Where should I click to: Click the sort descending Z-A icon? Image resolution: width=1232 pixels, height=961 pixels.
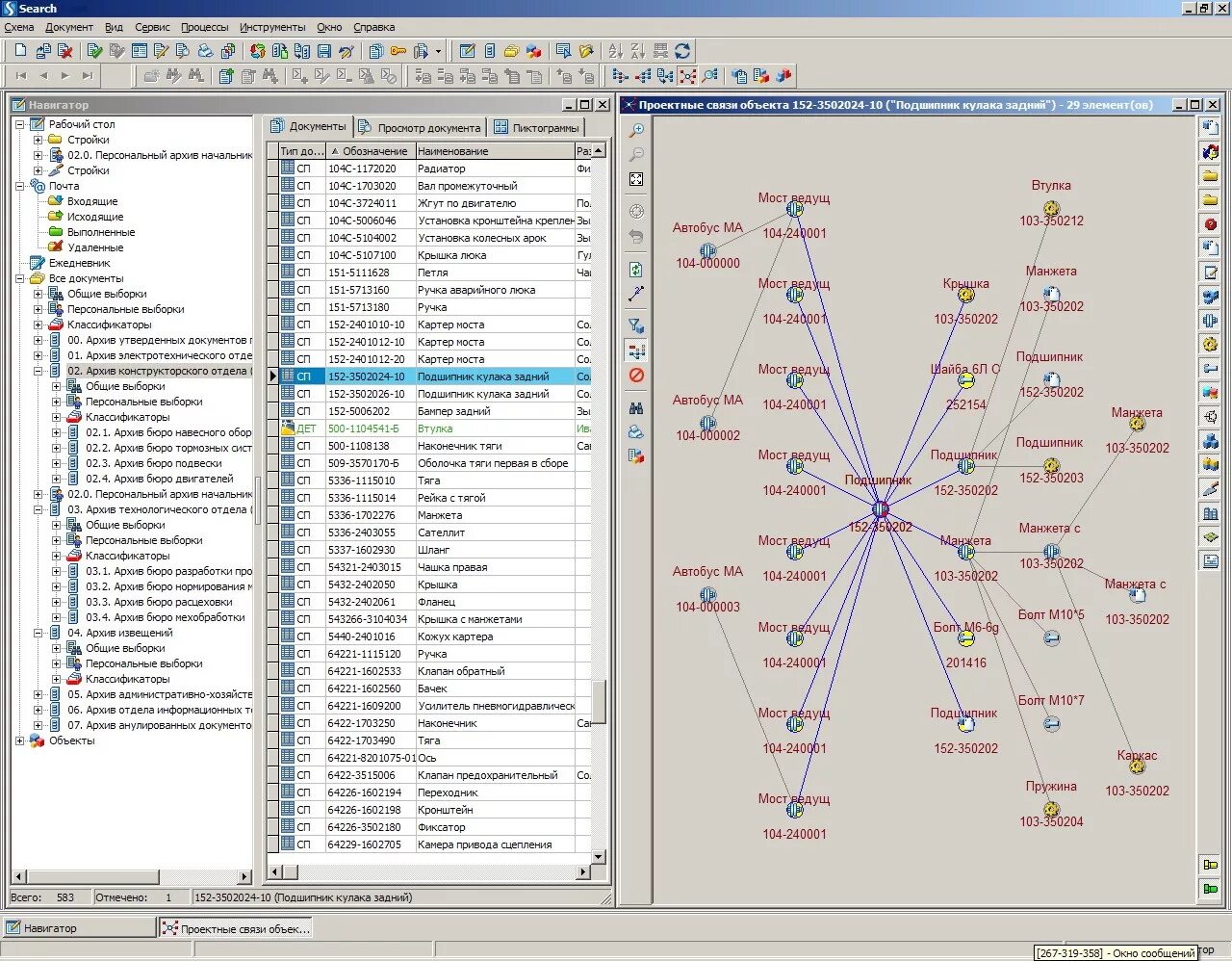point(638,50)
